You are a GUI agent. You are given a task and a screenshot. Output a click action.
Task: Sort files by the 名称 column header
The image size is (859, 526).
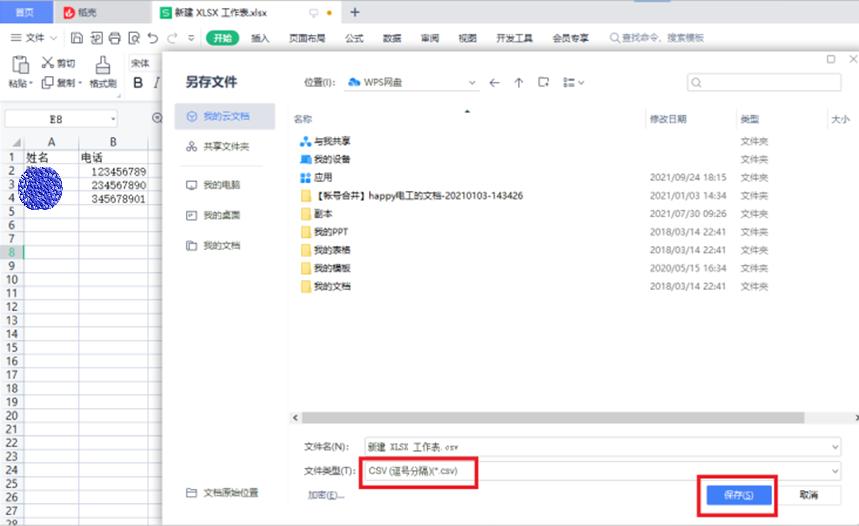(302, 119)
